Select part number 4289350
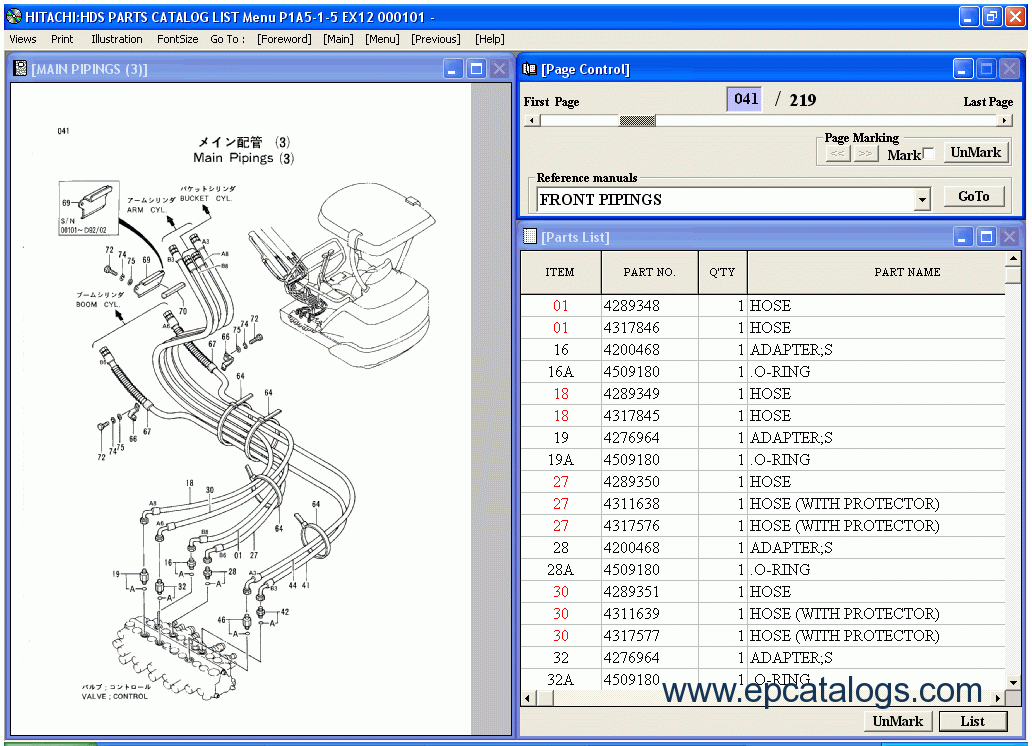Screen dimensions: 1032x746 (631, 481)
